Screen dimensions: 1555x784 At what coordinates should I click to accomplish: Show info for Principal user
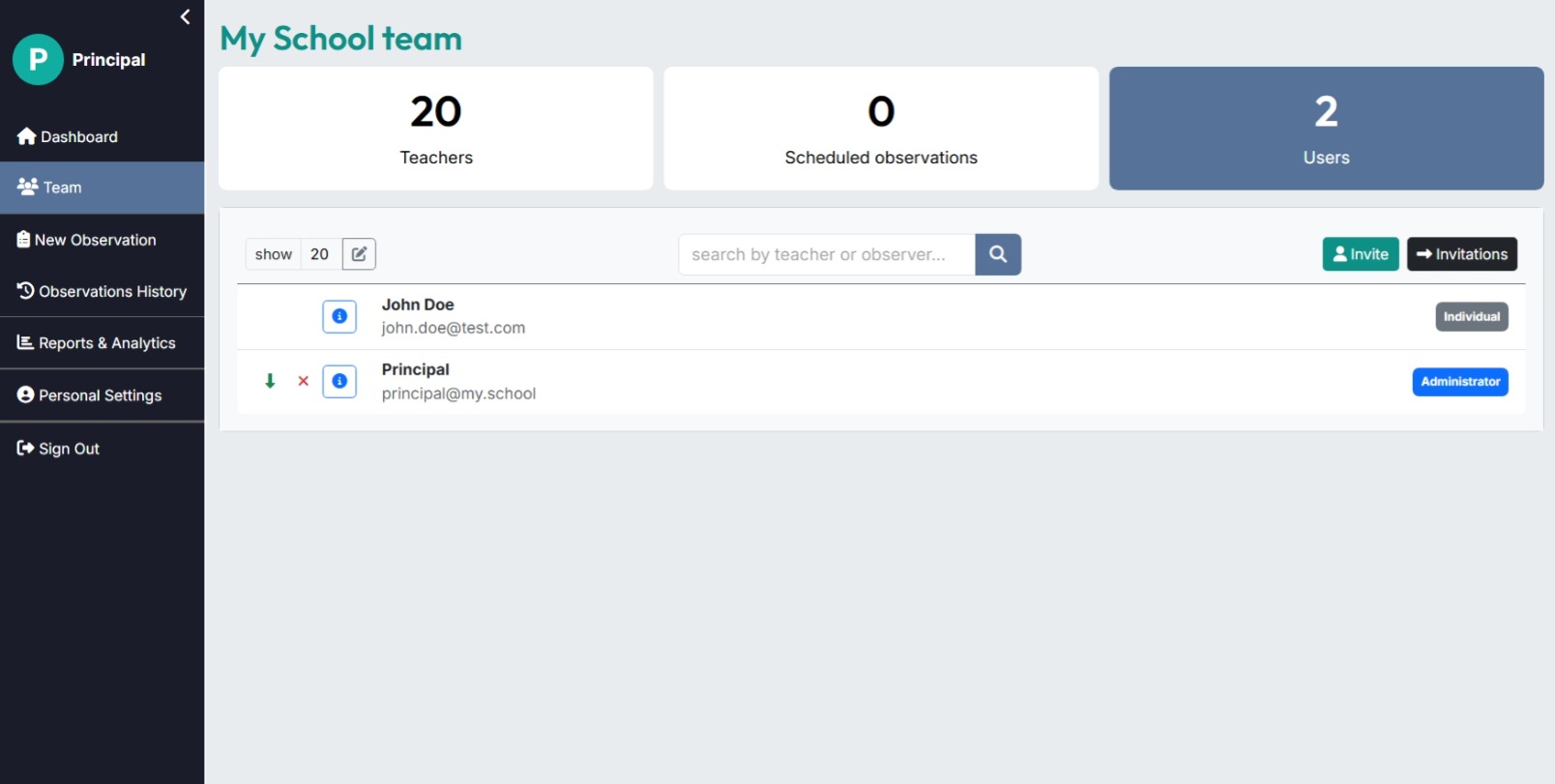339,381
